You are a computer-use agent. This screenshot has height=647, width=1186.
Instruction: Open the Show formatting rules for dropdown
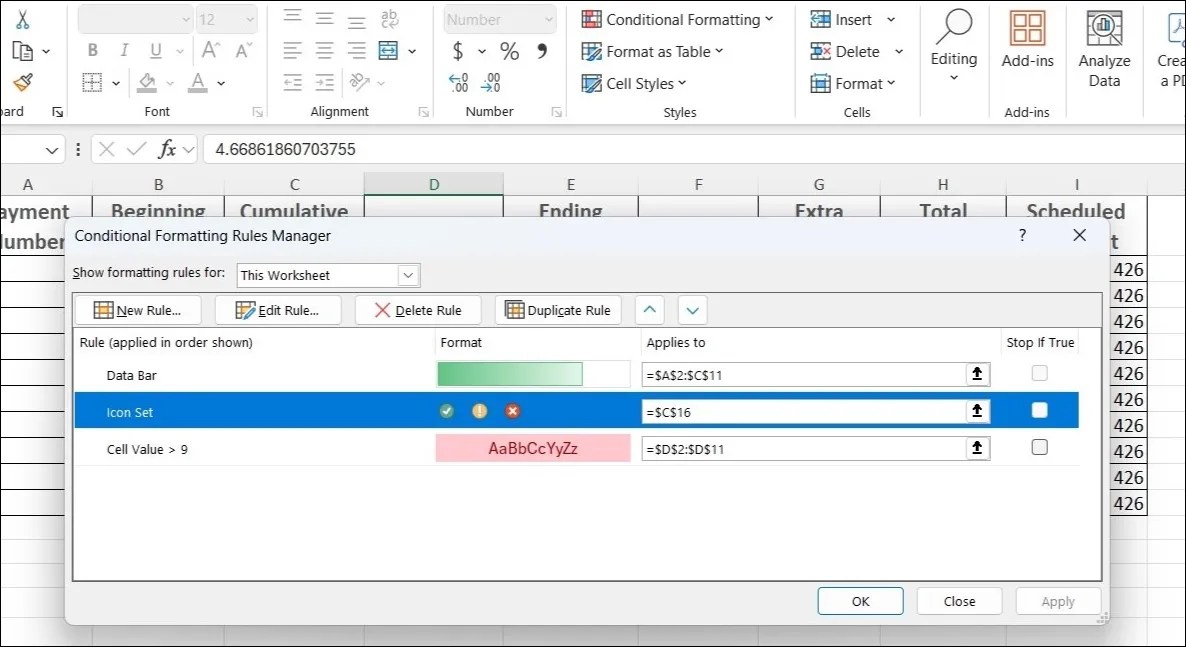(x=407, y=274)
